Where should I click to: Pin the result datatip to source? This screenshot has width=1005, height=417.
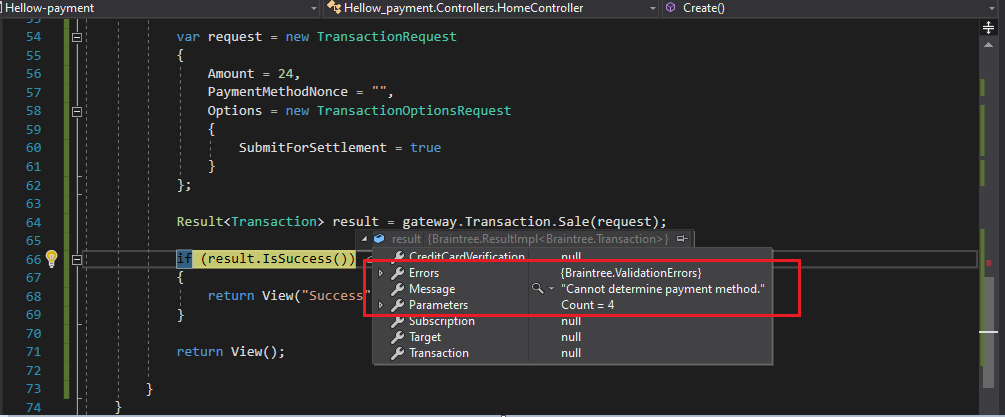coord(681,239)
